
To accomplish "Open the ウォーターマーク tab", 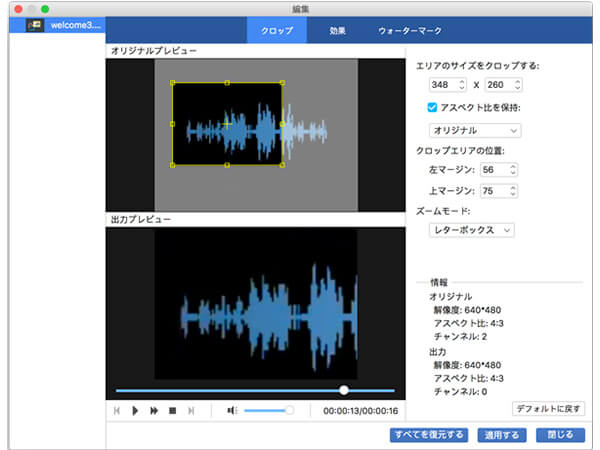I will [x=410, y=30].
